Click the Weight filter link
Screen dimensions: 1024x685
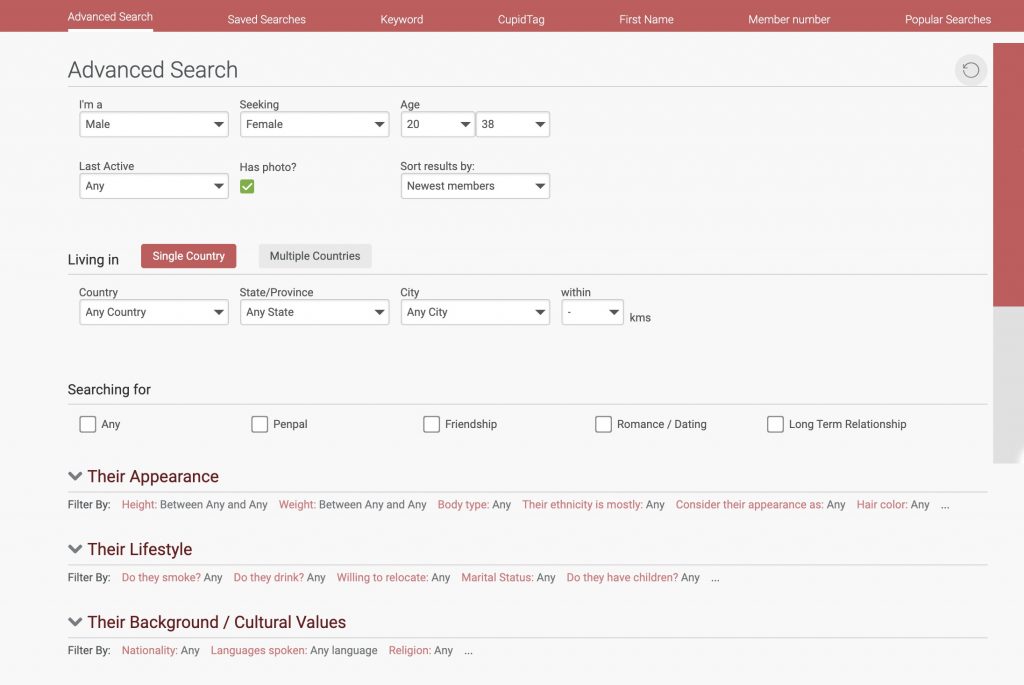point(297,505)
